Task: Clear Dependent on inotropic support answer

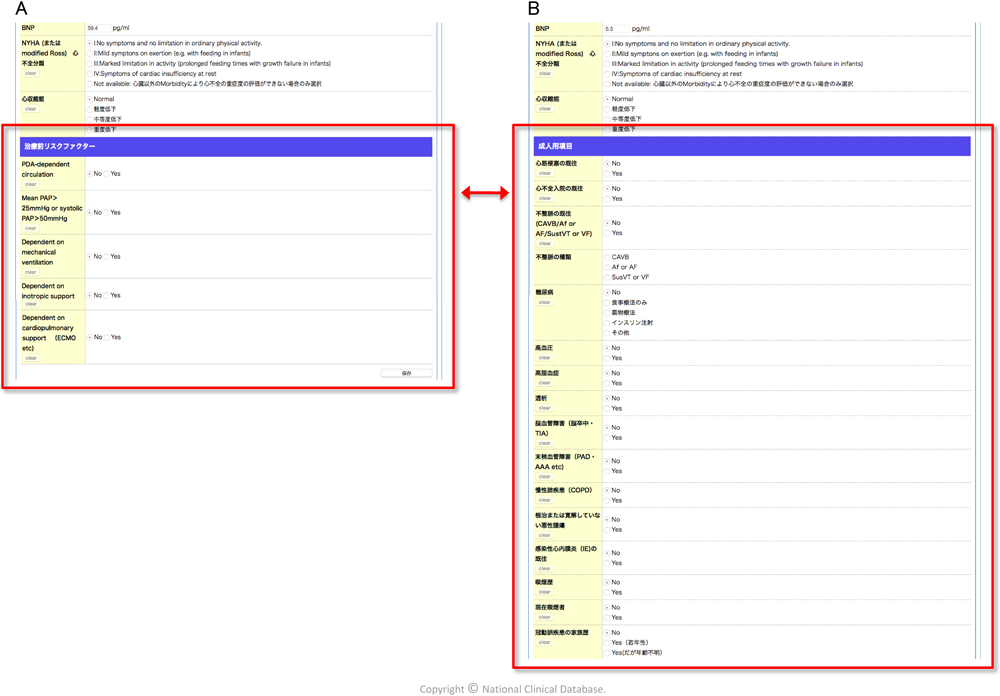Action: [31, 305]
